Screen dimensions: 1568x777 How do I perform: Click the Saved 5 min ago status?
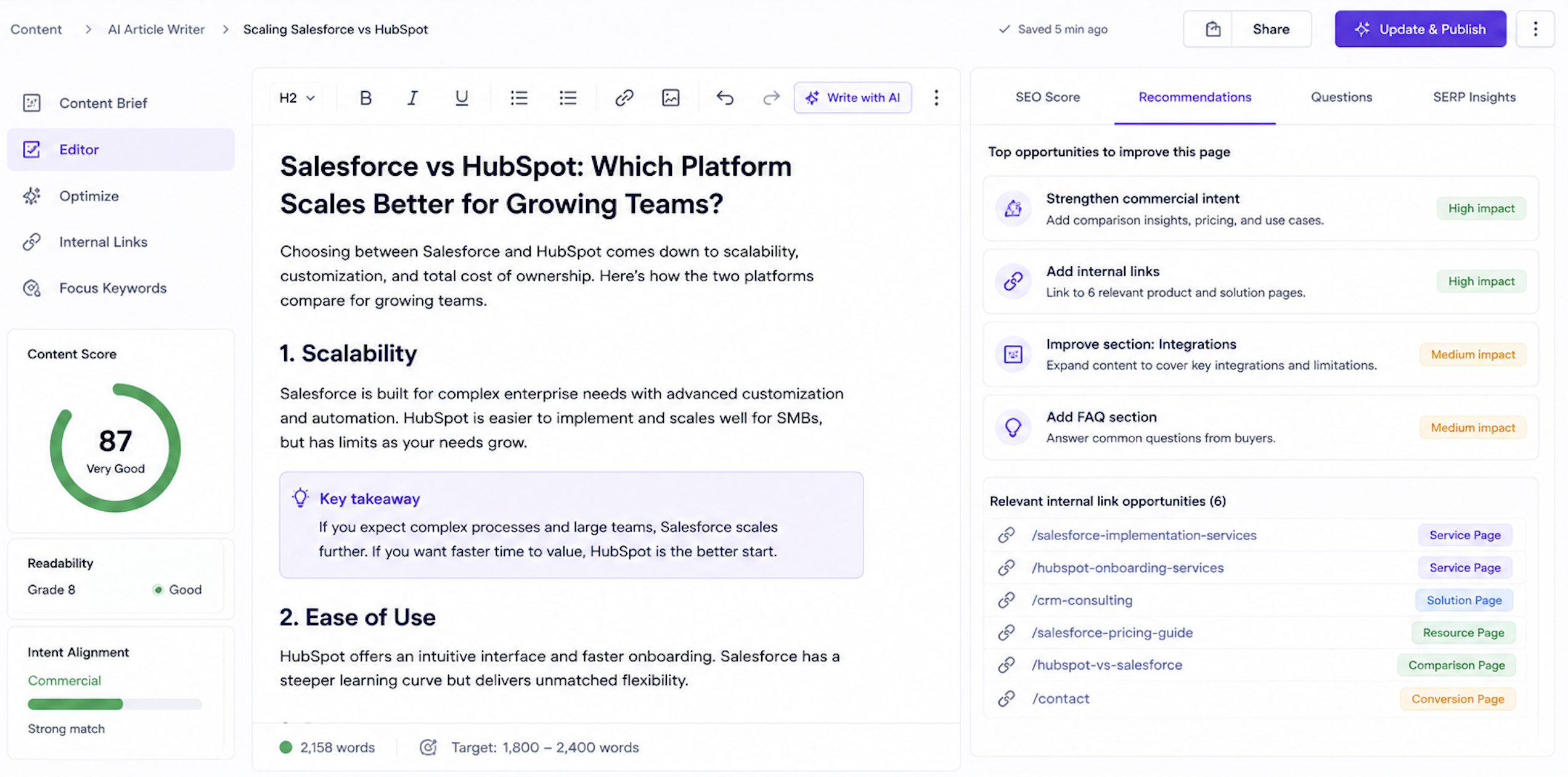(x=1053, y=29)
